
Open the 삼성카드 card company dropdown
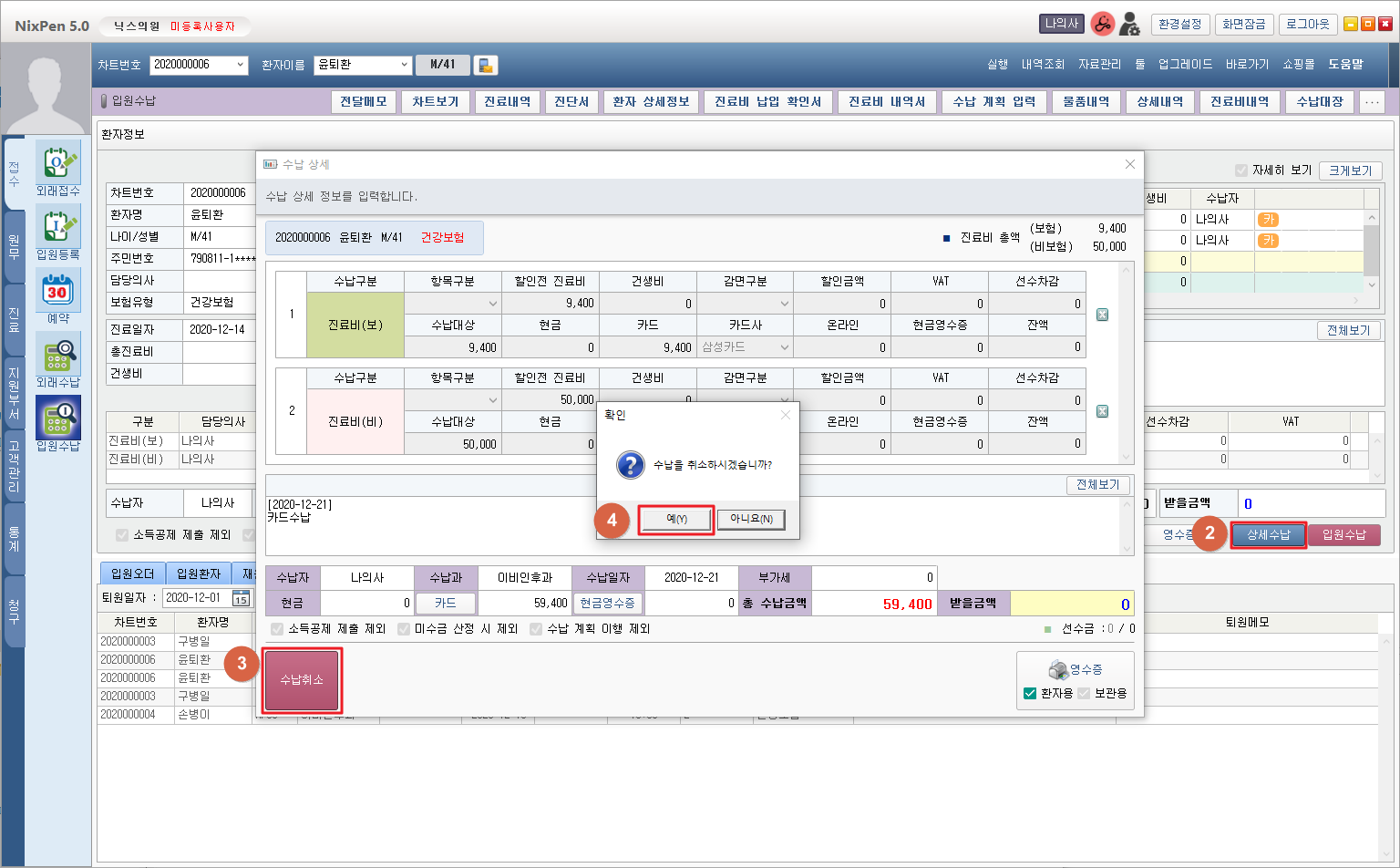[784, 347]
